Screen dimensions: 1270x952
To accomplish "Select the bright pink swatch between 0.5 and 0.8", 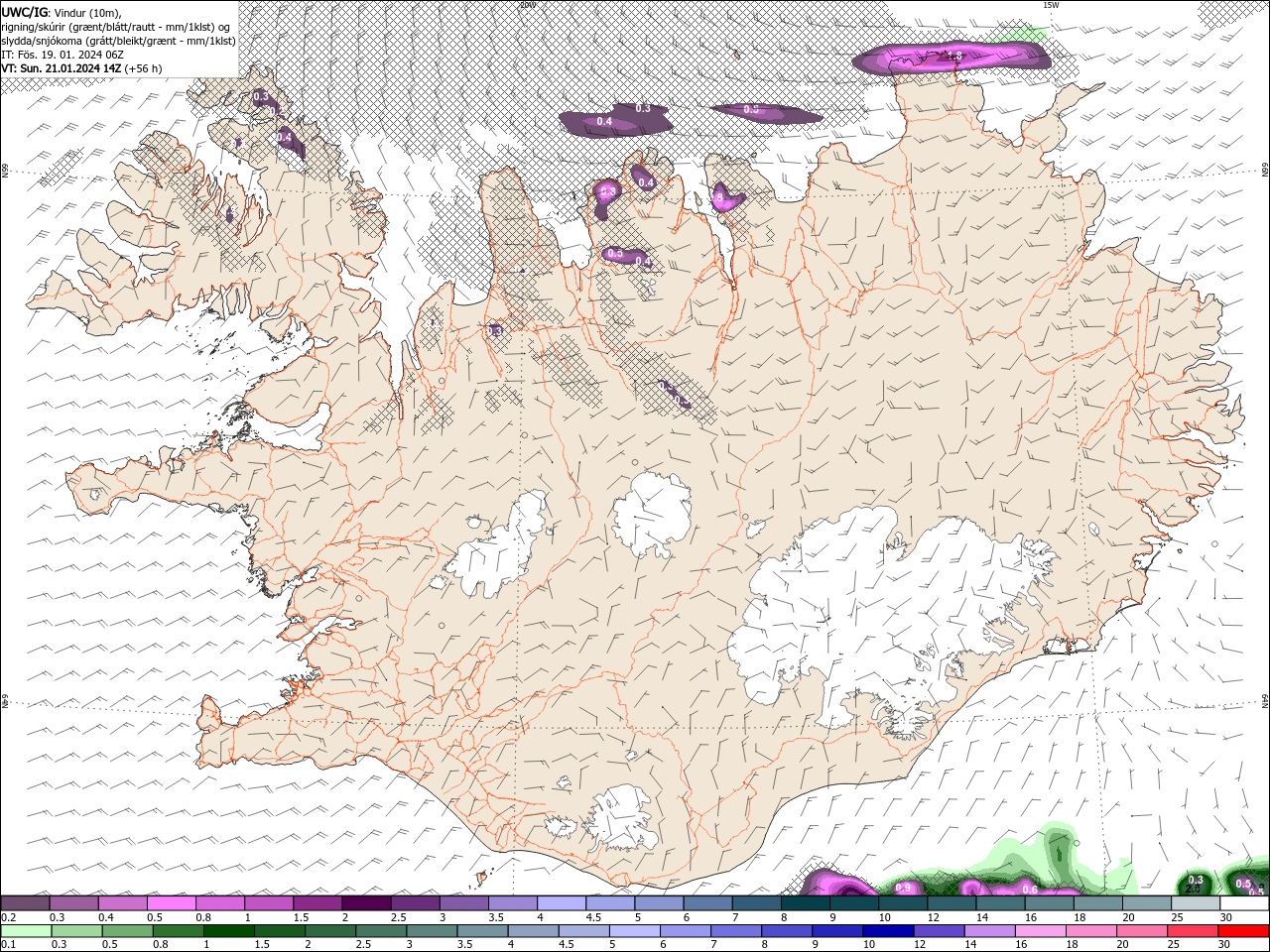I will click(171, 903).
